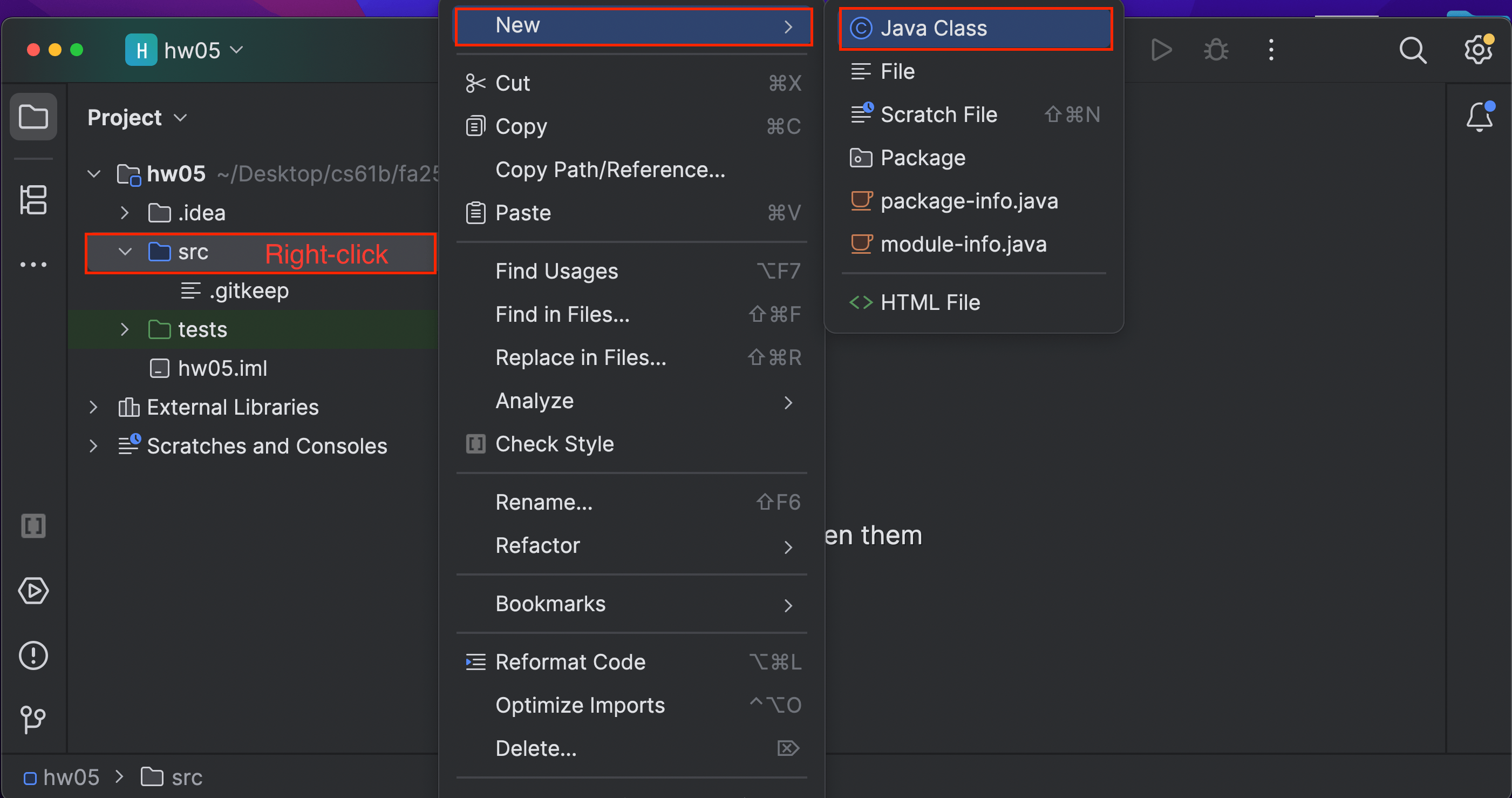Collapse the src folder

click(x=125, y=252)
